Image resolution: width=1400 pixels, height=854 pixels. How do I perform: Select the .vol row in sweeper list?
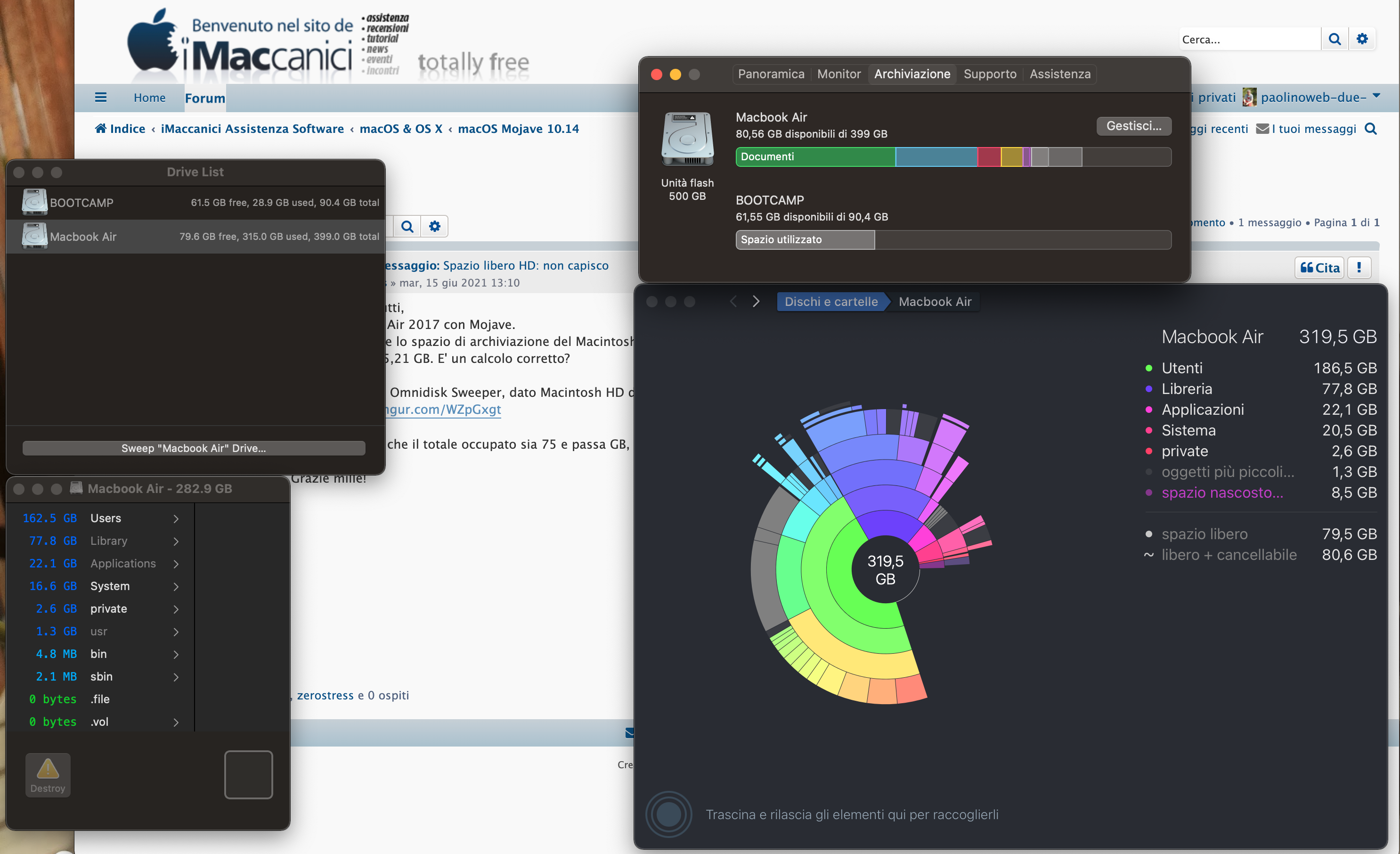(100, 722)
